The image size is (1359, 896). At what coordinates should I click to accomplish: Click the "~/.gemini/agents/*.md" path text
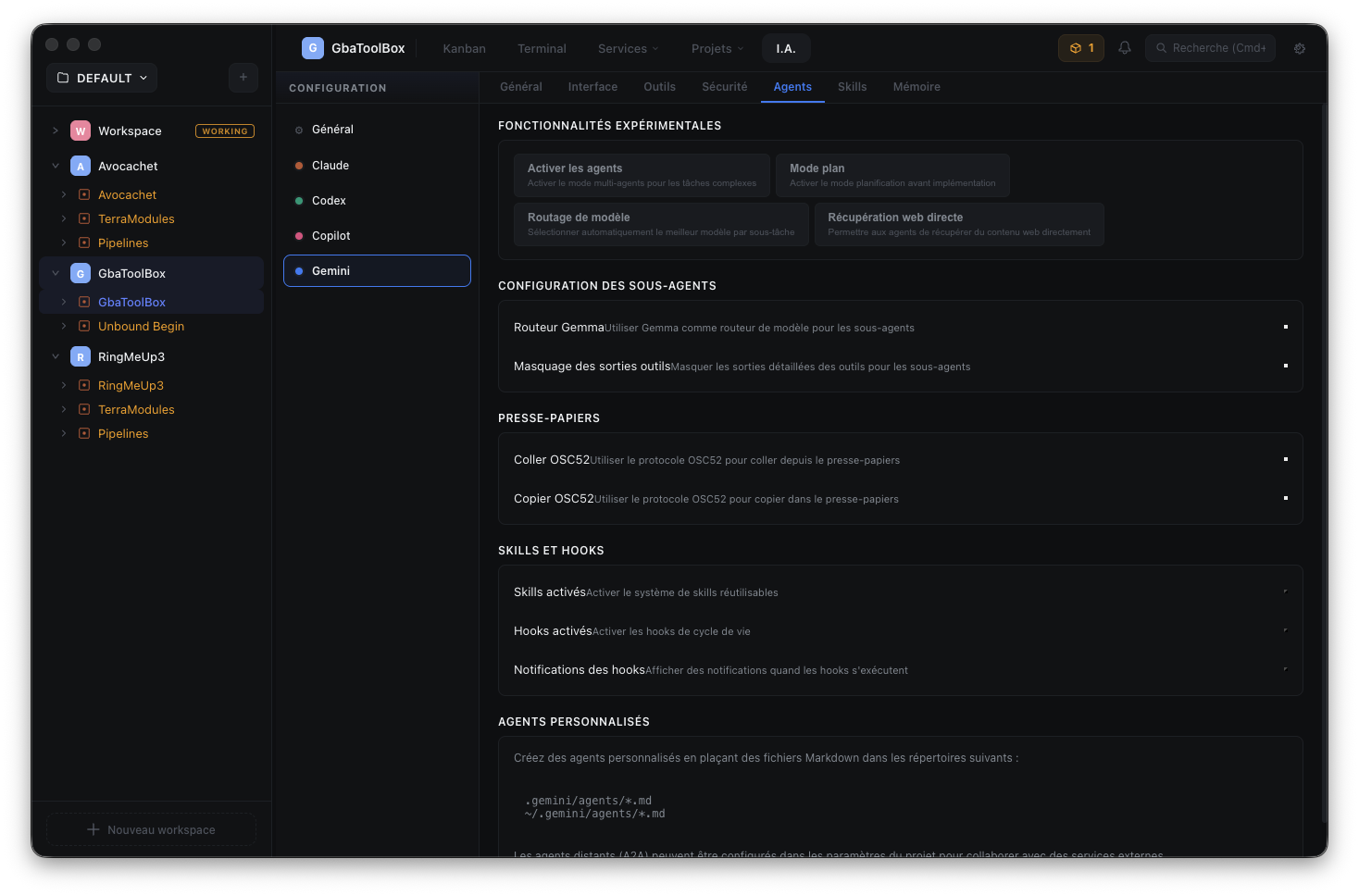(x=594, y=814)
